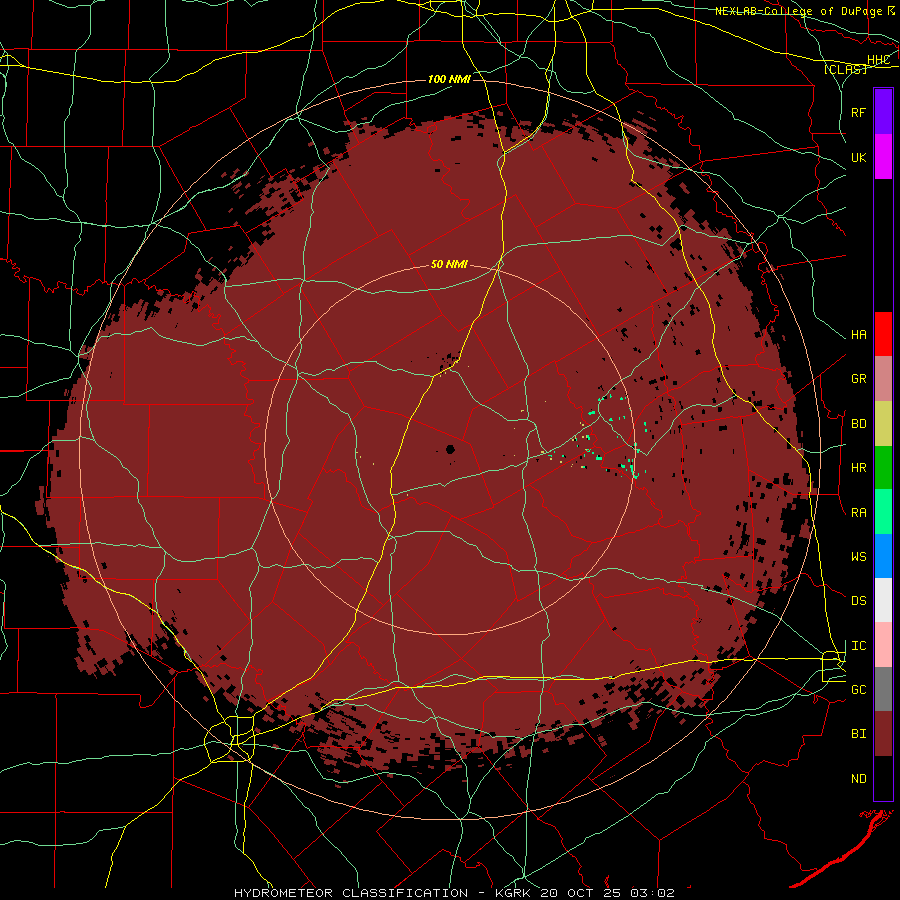Click the HA legend label
The image size is (900, 900).
click(x=858, y=334)
